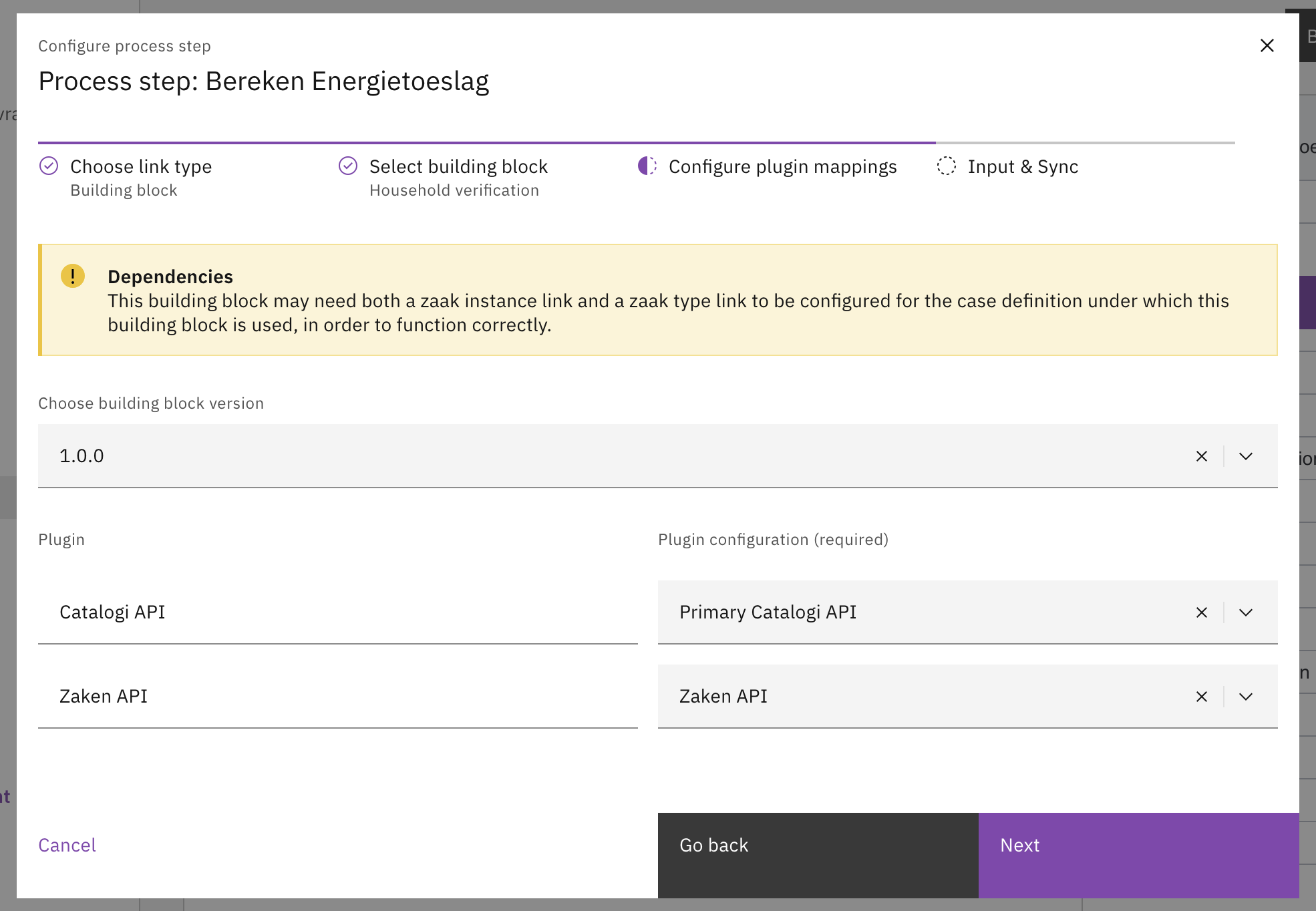Click the Catalogi API plugin field
This screenshot has height=911, width=1316.
point(337,612)
